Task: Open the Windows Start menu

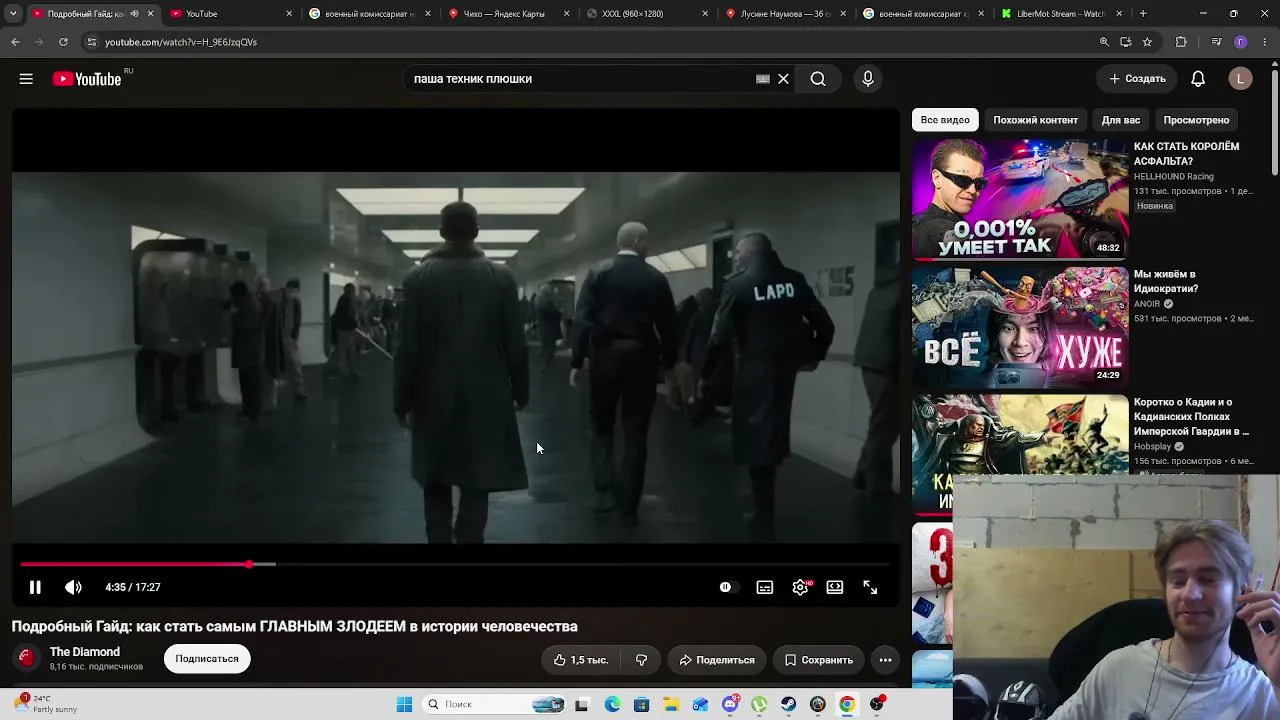Action: (404, 704)
